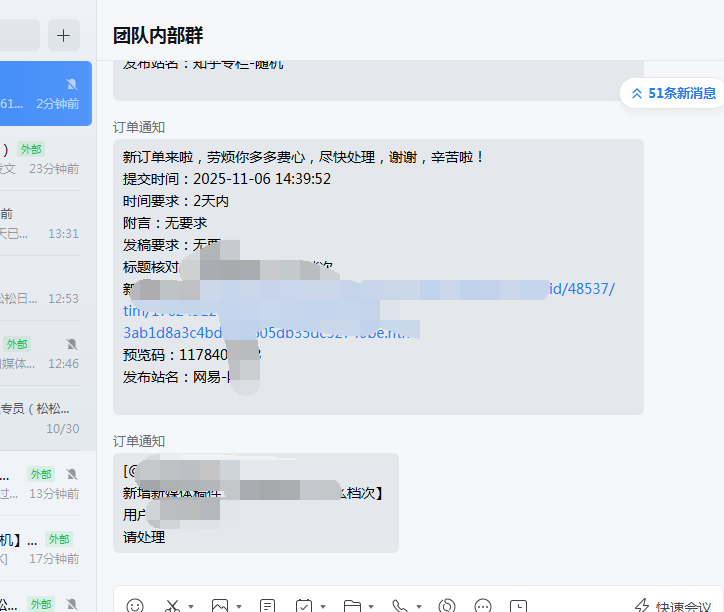Viewport: 724px width, 612px height.
Task: Click the clock square icon in the toolbar
Action: tap(519, 606)
